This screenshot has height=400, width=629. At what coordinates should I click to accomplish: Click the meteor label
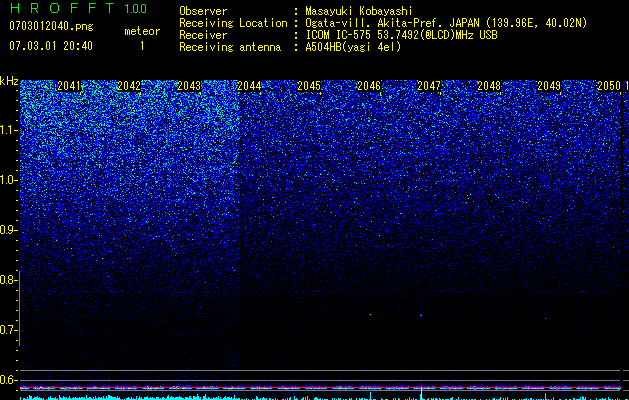coord(142,31)
